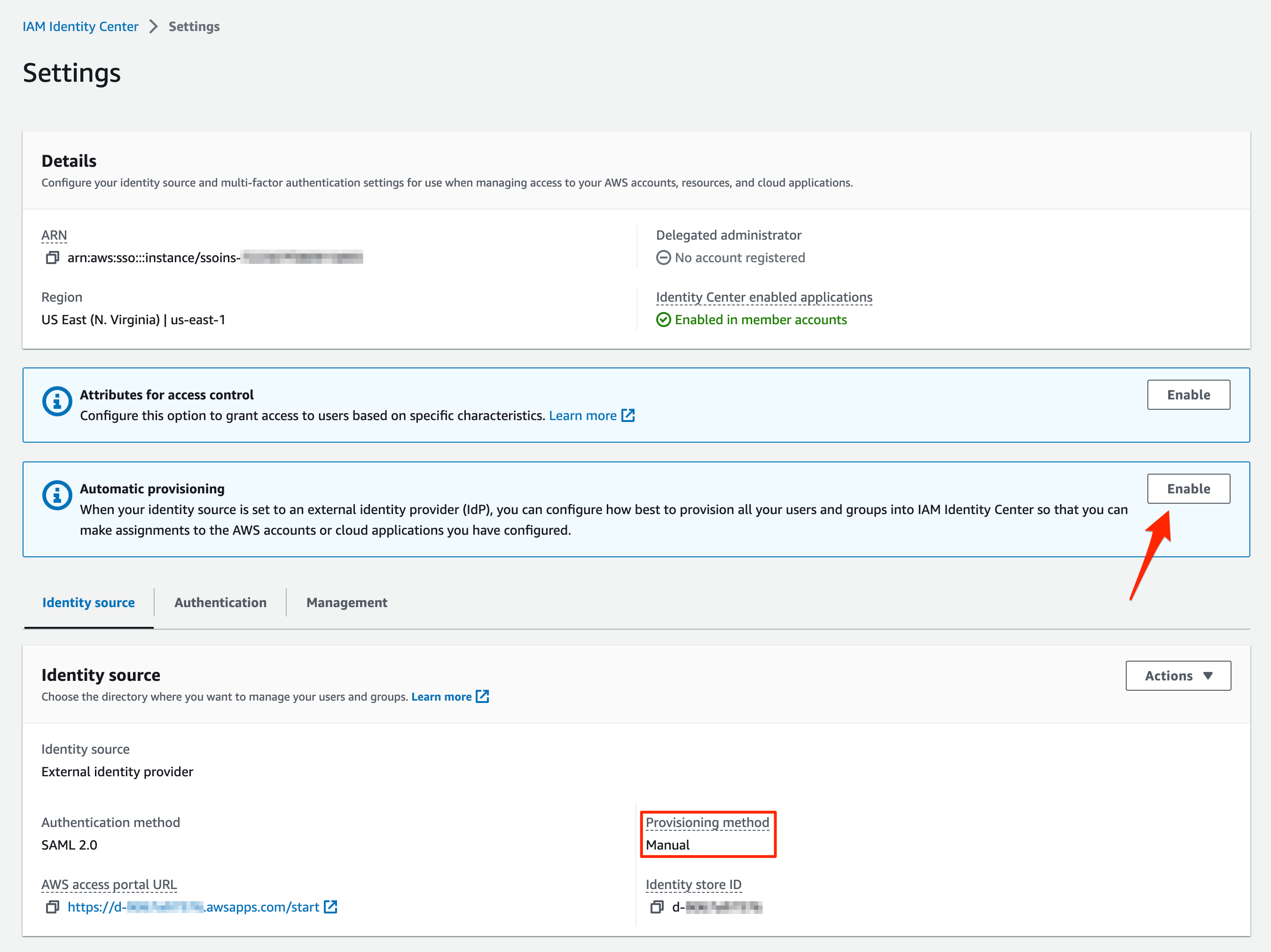Image resolution: width=1271 pixels, height=952 pixels.
Task: Click the Identity store ID label
Action: click(x=693, y=884)
